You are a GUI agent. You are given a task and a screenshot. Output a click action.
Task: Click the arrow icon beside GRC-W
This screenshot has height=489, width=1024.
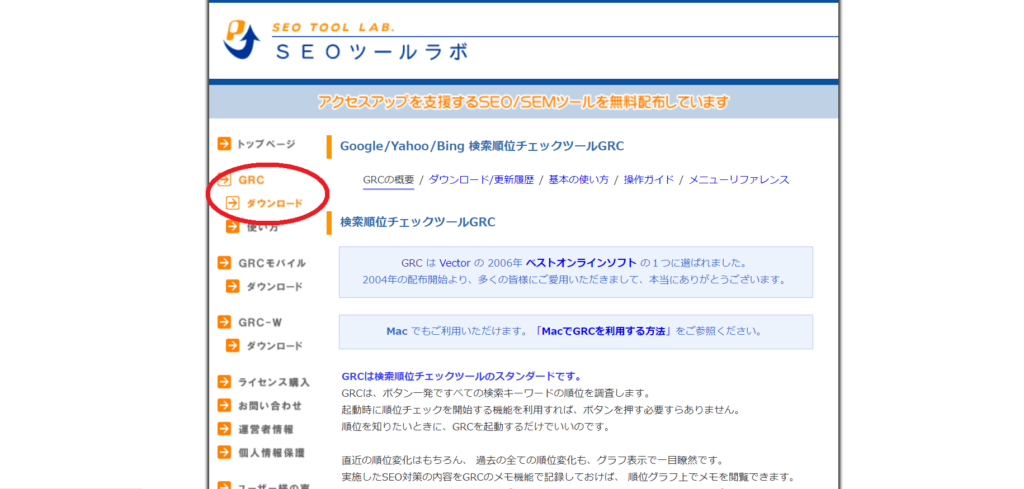224,322
